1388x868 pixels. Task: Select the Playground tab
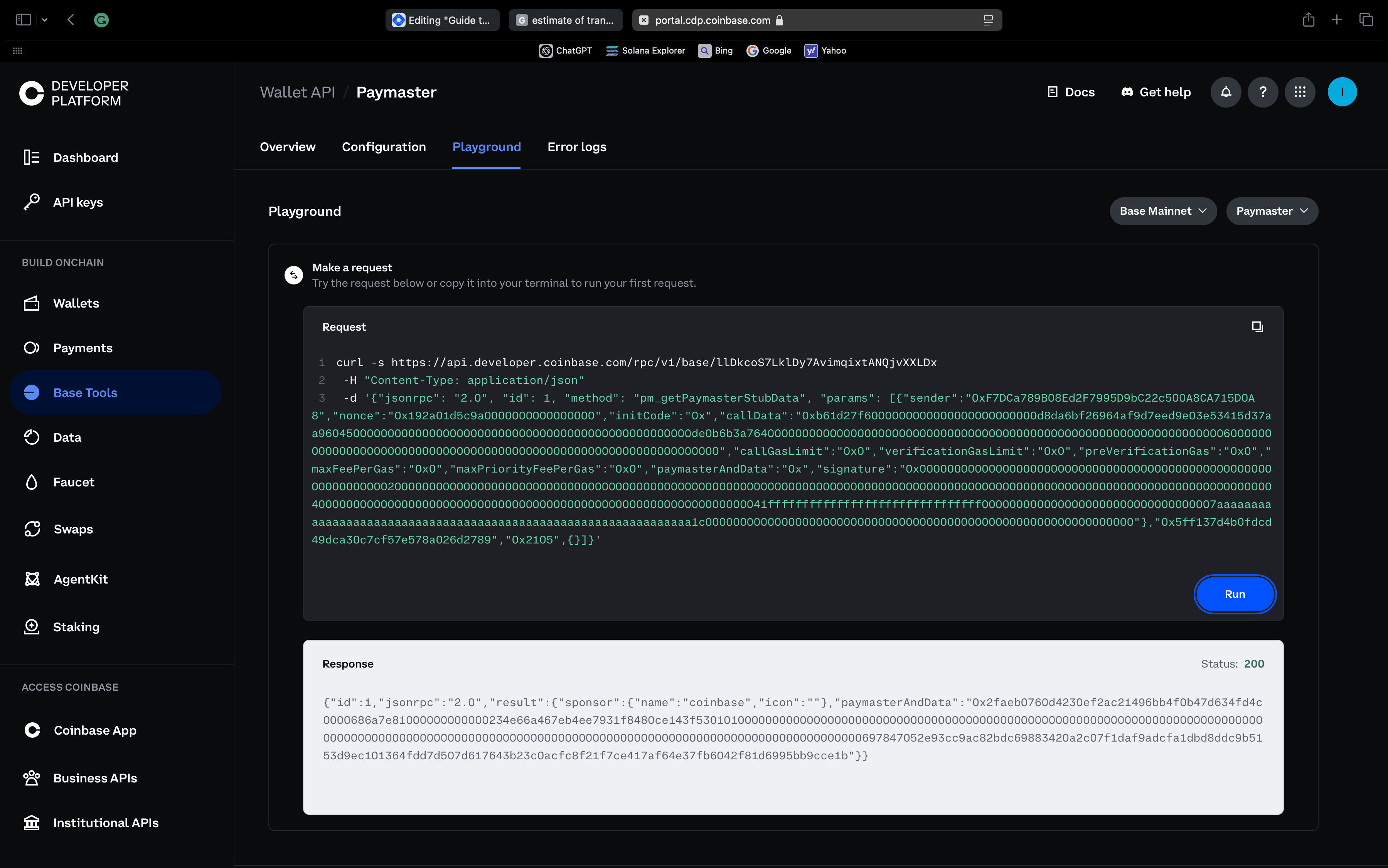[487, 147]
